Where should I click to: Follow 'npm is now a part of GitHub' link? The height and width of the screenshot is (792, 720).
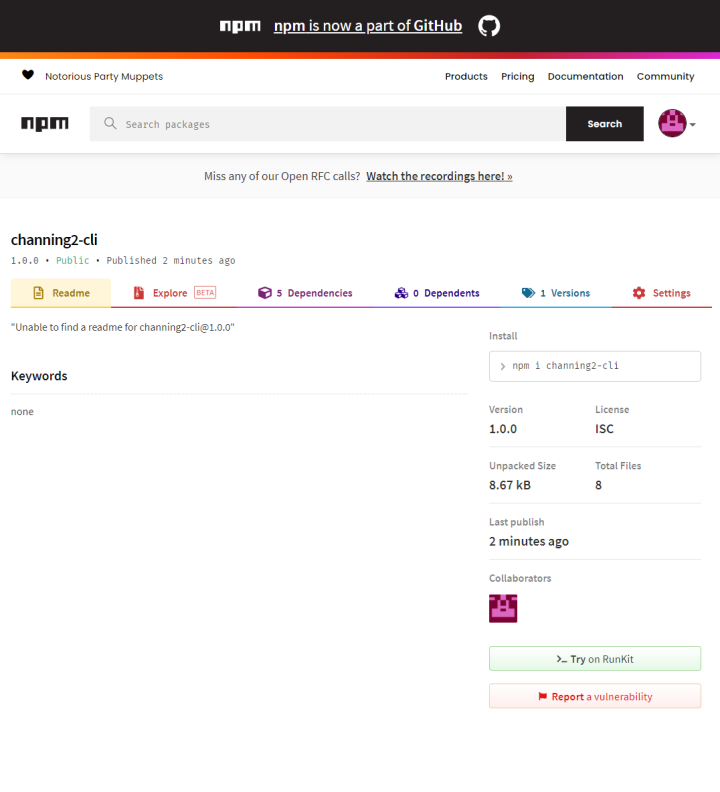[368, 26]
